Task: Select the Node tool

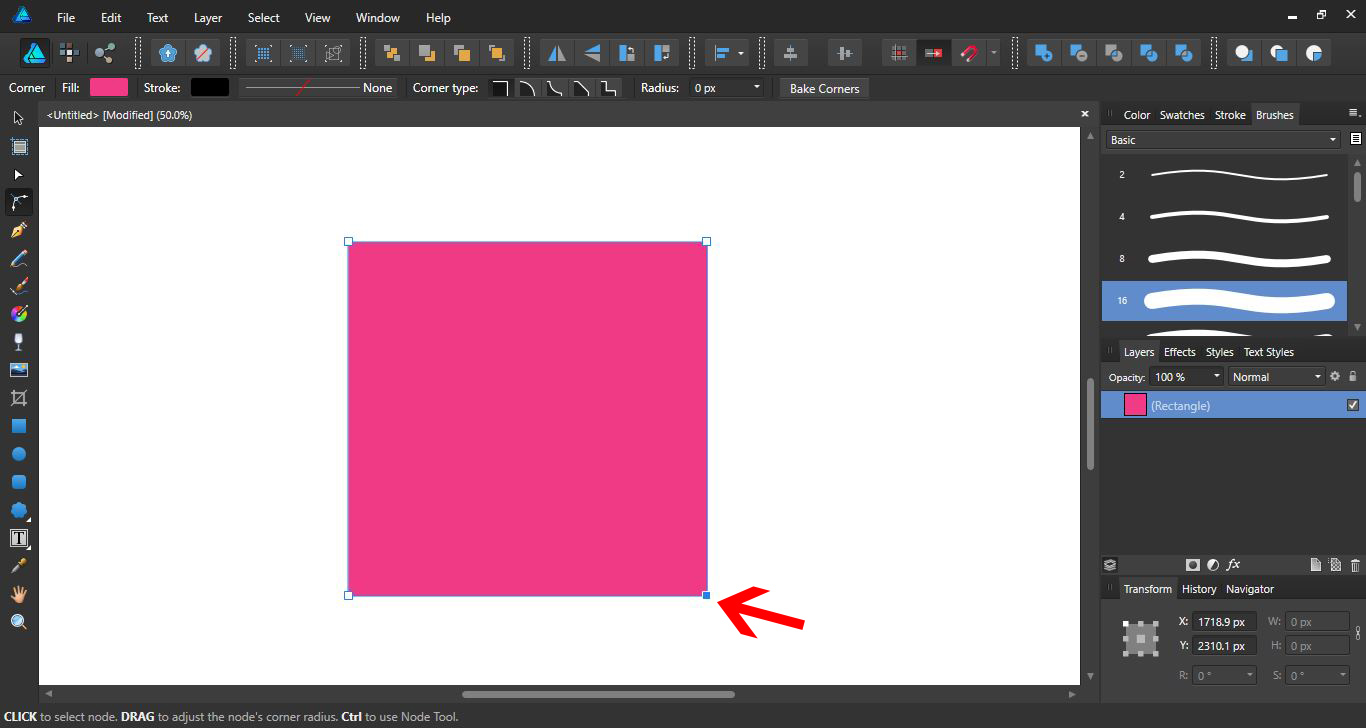Action: coord(18,174)
